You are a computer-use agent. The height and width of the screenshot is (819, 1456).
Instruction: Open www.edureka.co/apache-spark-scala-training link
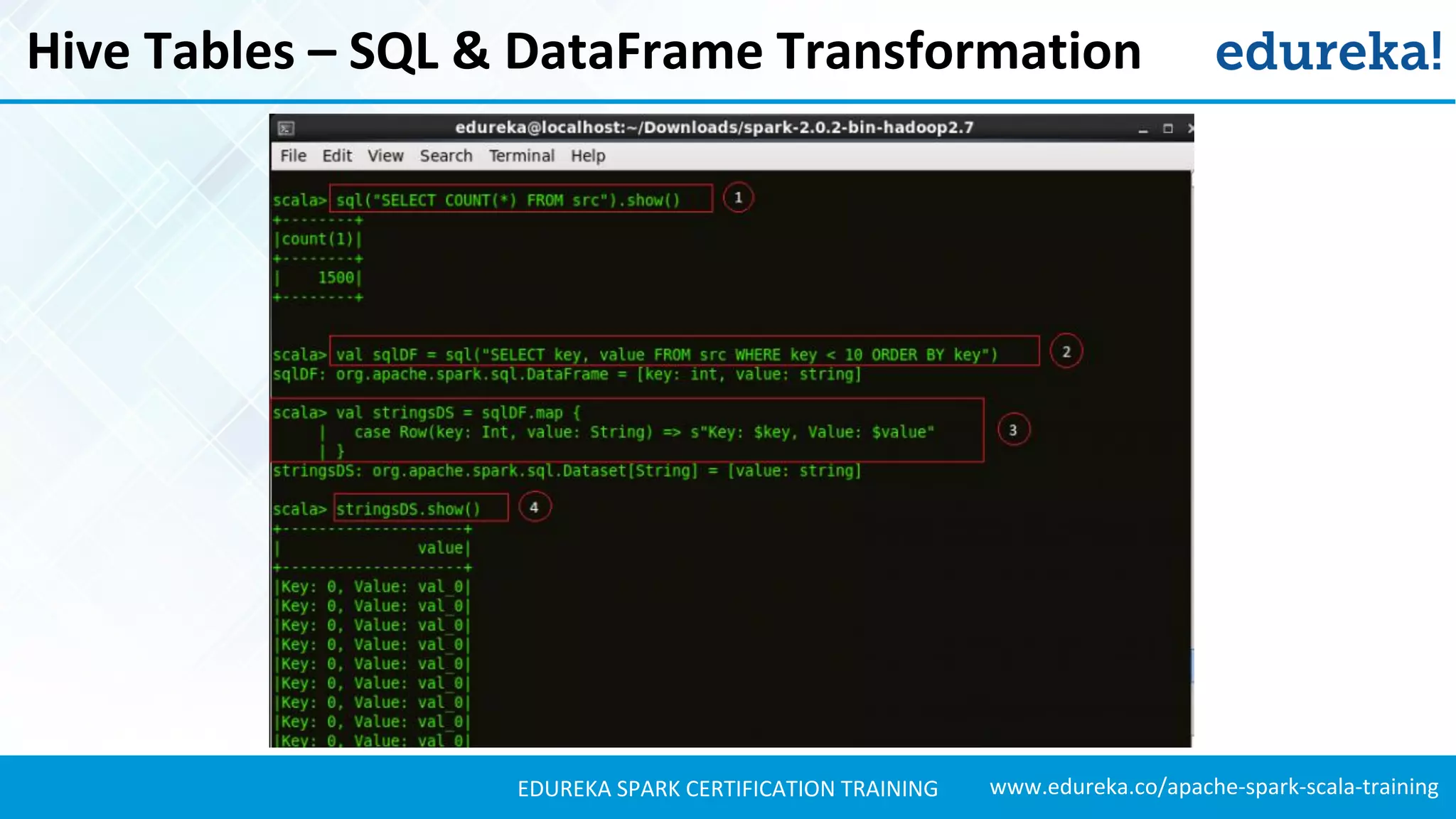pyautogui.click(x=1214, y=787)
